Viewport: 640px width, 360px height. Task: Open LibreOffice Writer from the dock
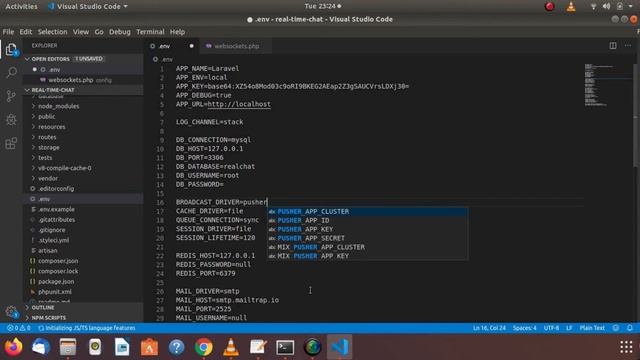(122, 347)
